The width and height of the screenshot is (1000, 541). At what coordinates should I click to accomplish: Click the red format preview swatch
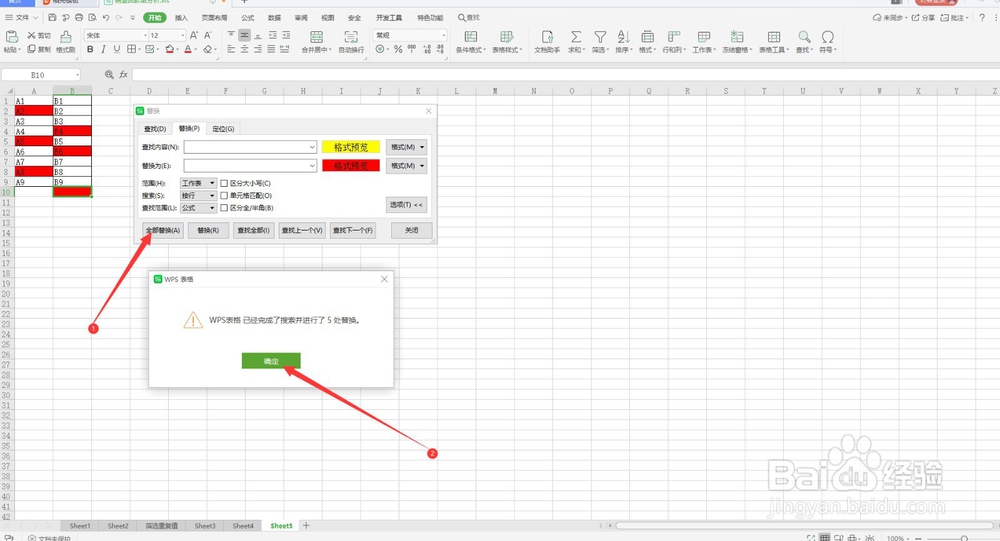point(351,166)
